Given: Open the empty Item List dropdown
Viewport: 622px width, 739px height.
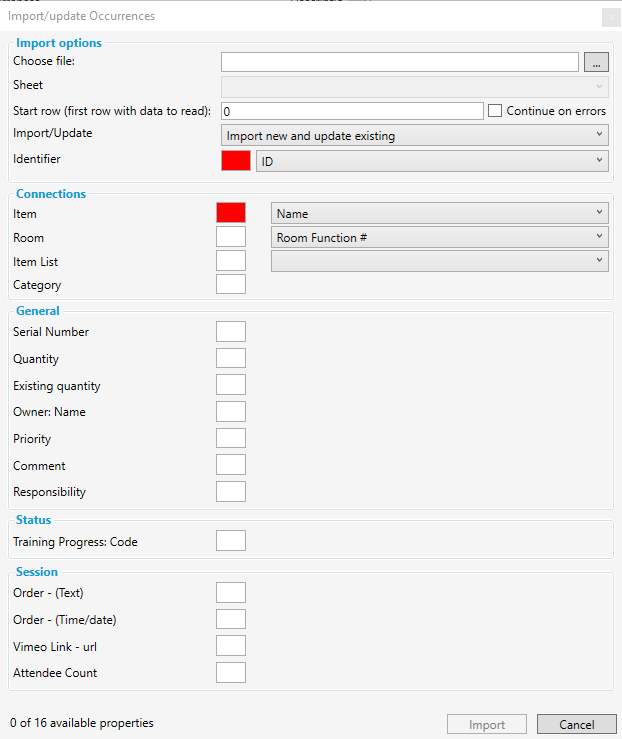Looking at the screenshot, I should pos(439,261).
